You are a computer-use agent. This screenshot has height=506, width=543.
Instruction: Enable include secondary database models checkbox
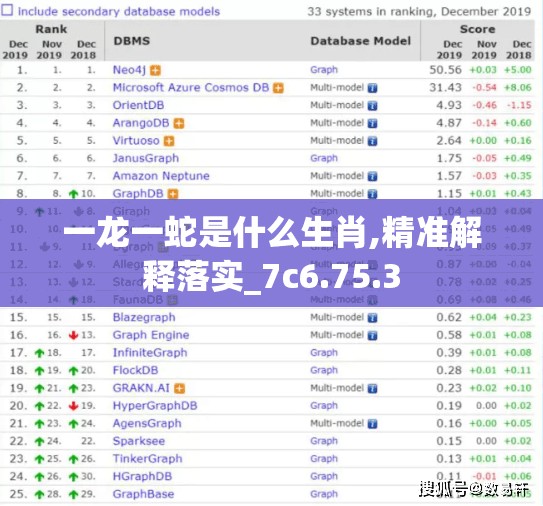7,9
